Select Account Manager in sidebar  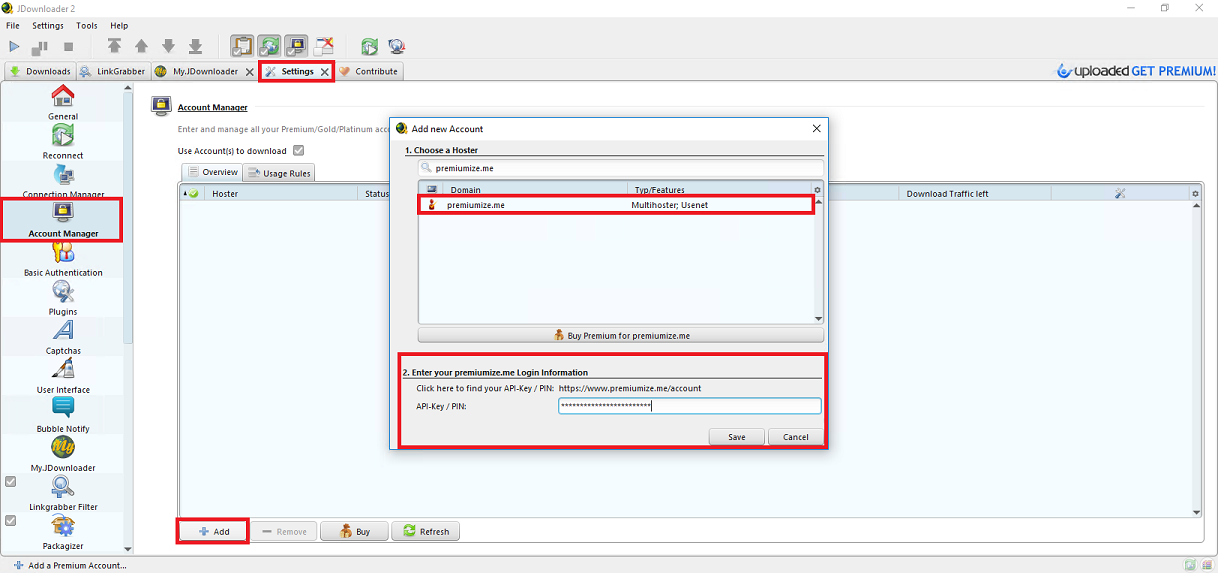tap(62, 220)
